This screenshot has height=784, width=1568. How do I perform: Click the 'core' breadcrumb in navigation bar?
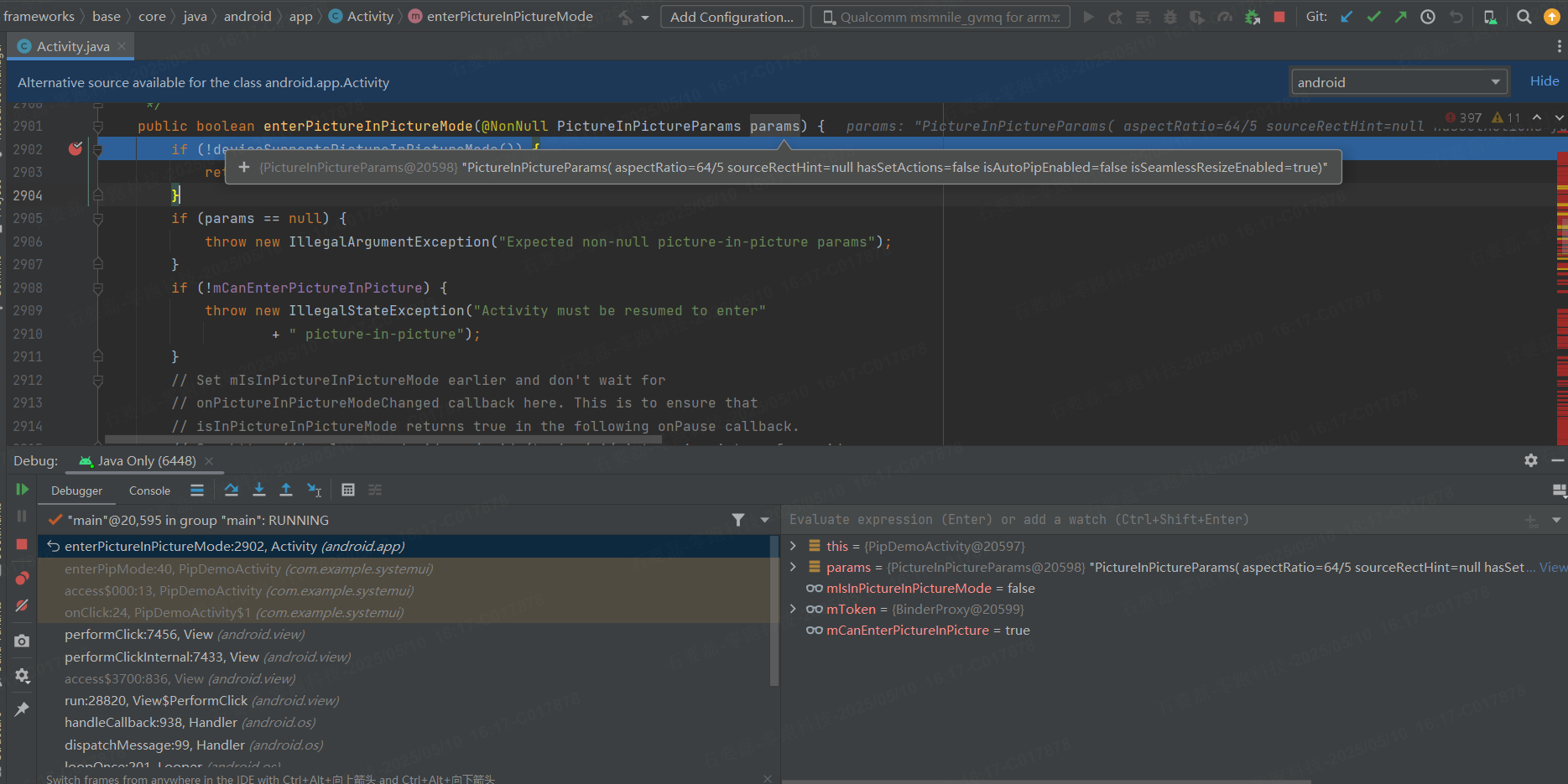point(152,17)
